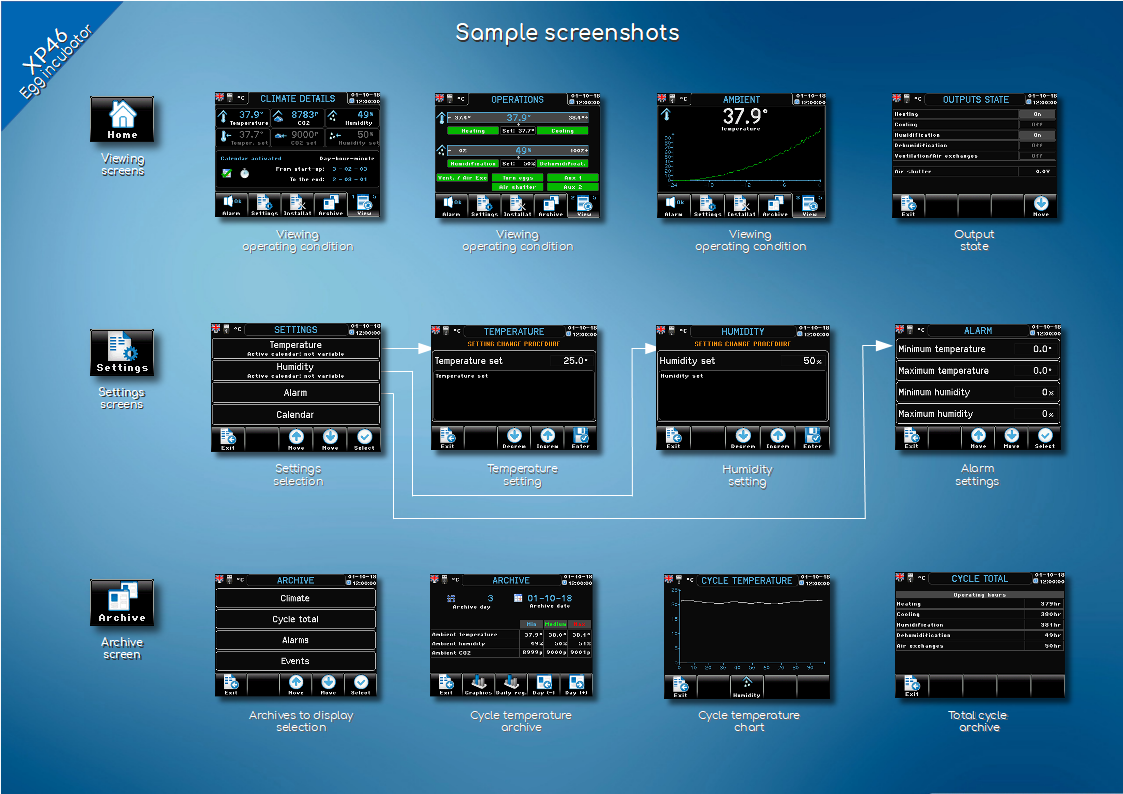The height and width of the screenshot is (794, 1123).
Task: Click 'Ambient temperature' row in Archive table
Action: tap(511, 634)
